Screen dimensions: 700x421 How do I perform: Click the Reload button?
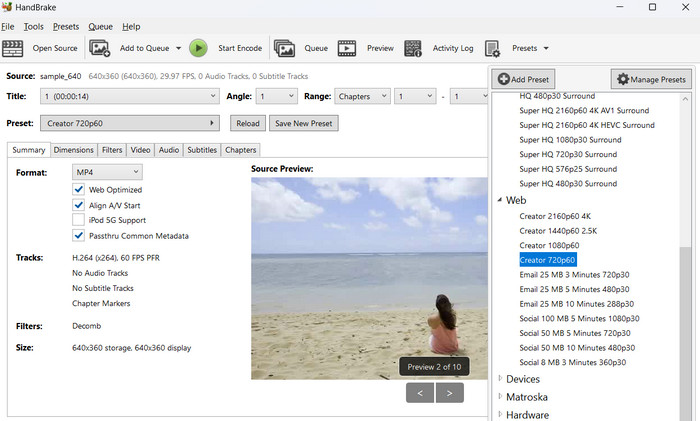click(x=248, y=123)
